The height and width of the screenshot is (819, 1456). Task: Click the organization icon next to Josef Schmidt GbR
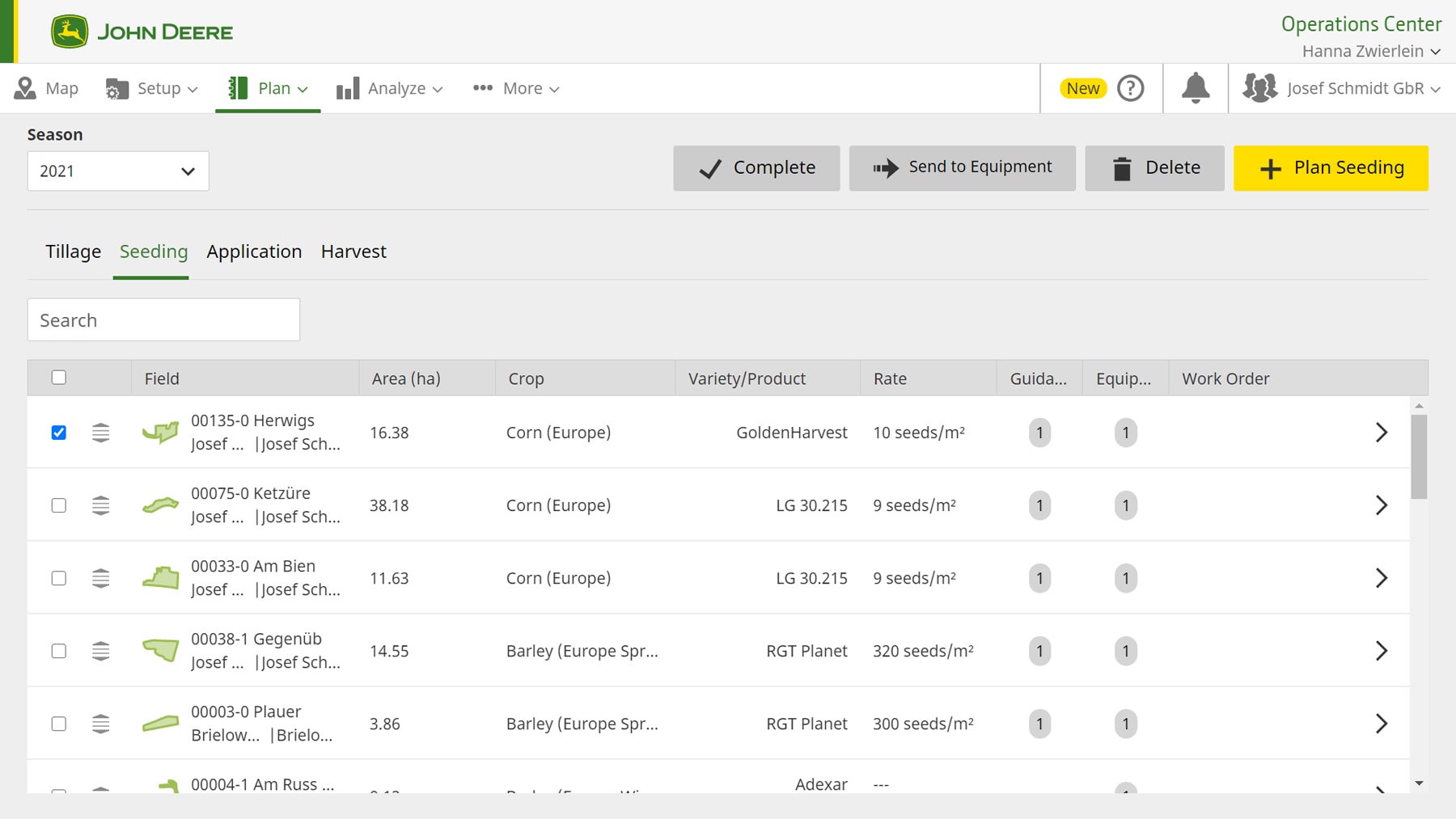[1259, 88]
